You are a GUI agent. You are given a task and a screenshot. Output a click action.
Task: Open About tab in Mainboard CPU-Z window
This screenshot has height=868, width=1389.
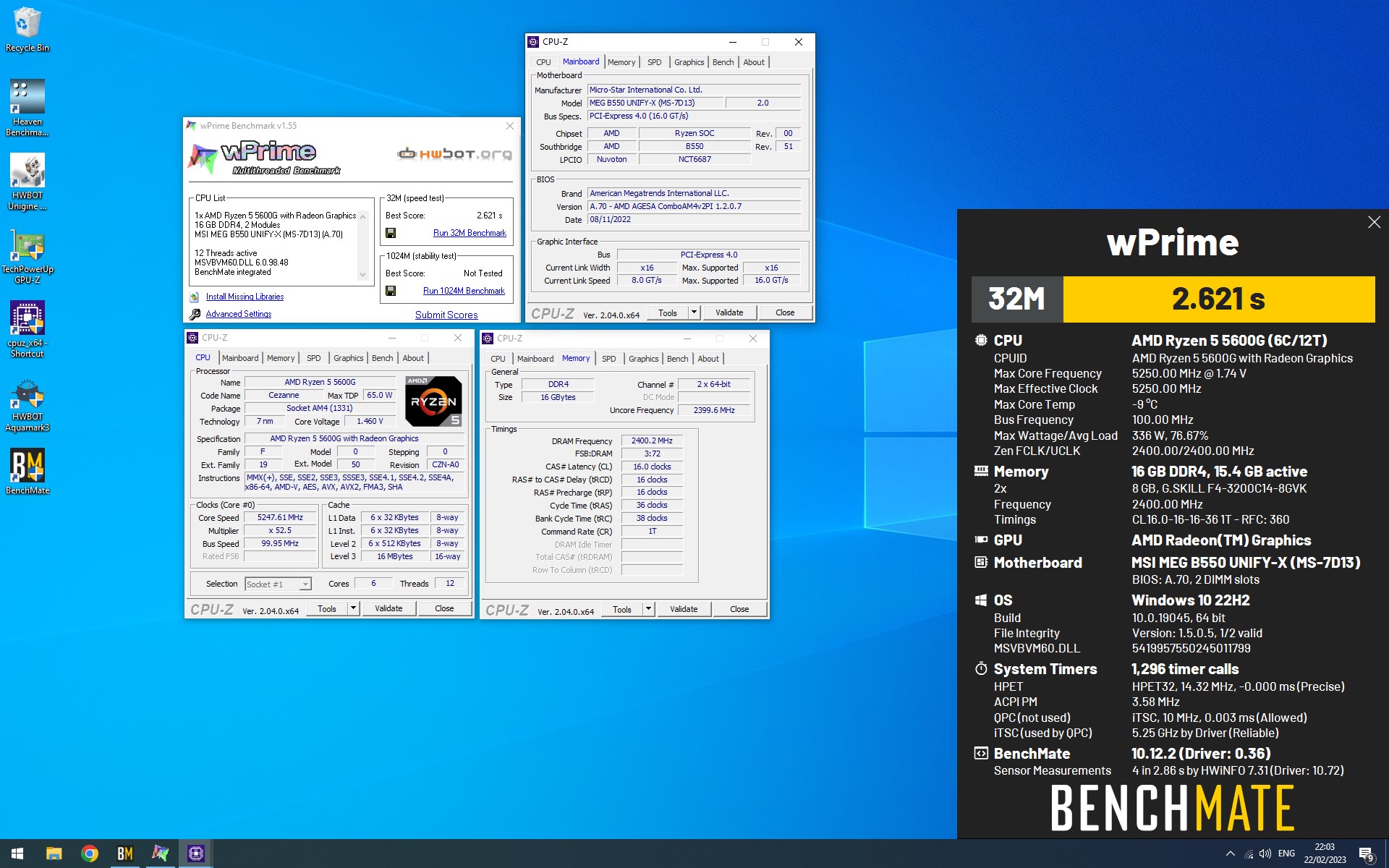point(753,62)
